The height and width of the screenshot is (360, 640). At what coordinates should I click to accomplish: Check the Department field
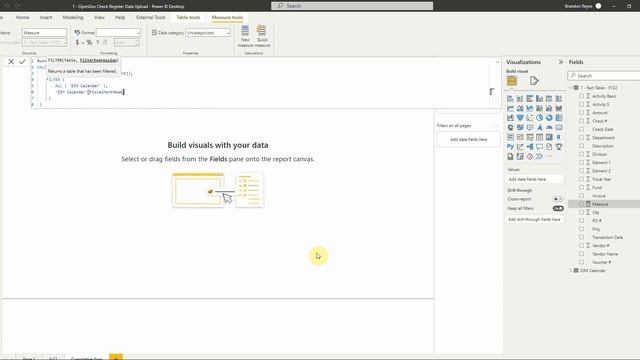(x=581, y=138)
